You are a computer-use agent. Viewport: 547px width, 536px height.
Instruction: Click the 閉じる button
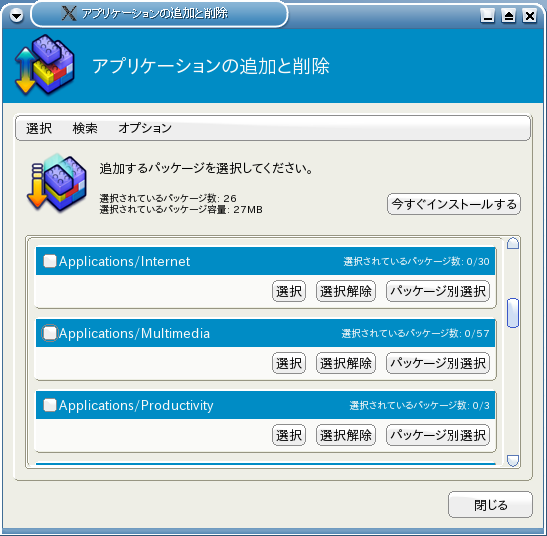[x=490, y=505]
